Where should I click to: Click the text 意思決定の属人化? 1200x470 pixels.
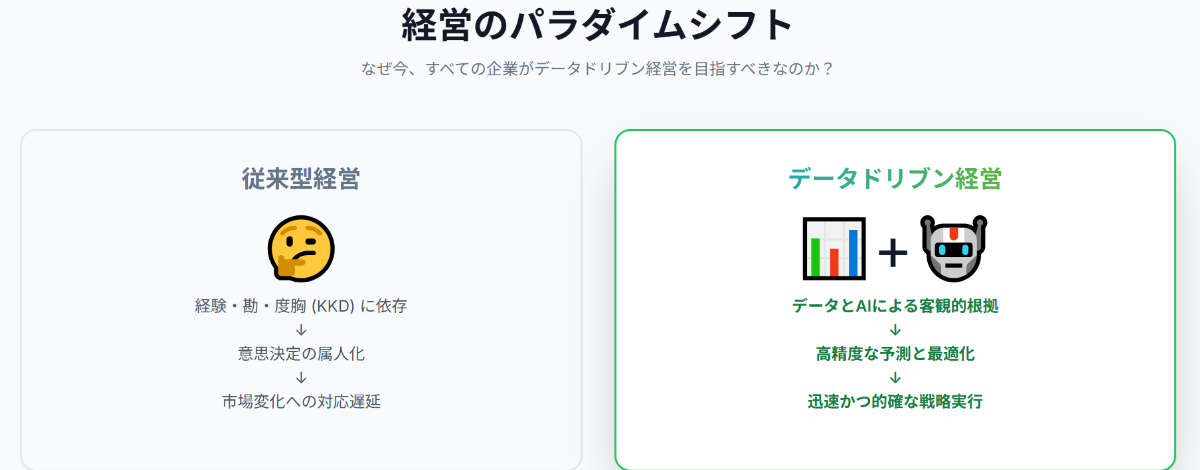[301, 354]
